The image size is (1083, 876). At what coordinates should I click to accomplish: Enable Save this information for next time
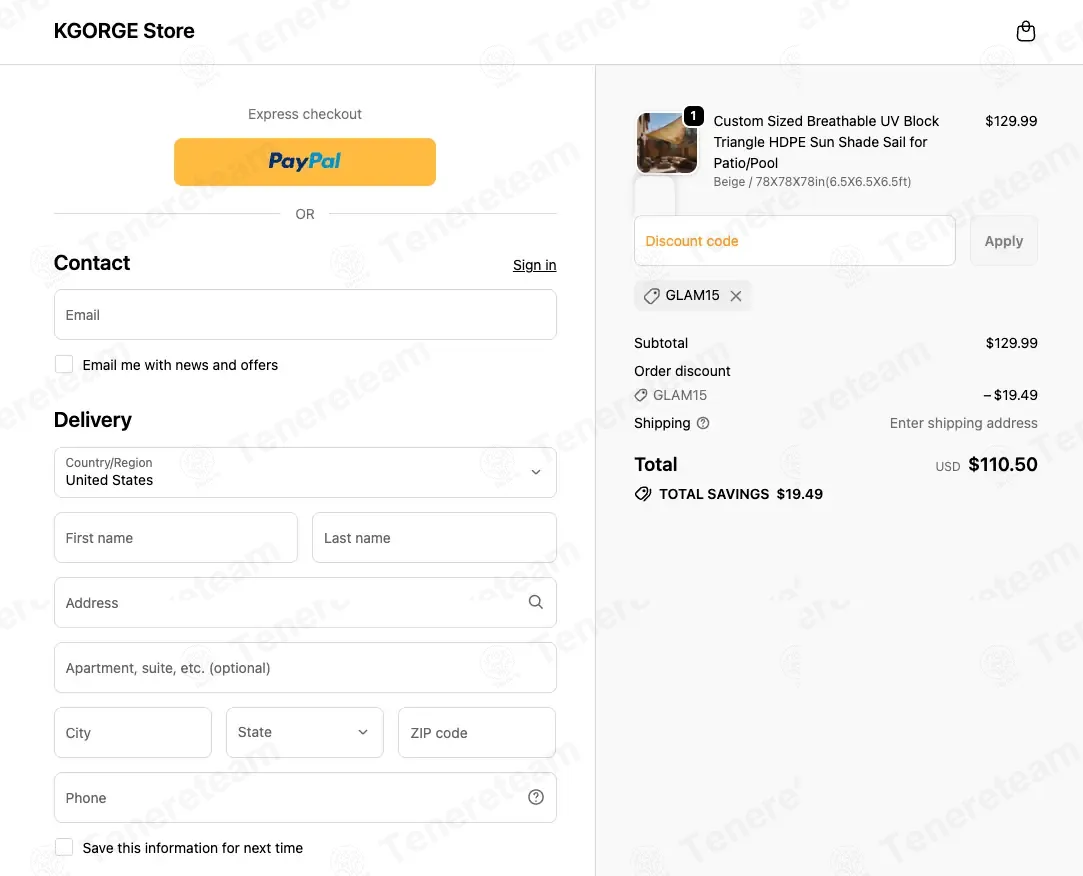click(64, 847)
